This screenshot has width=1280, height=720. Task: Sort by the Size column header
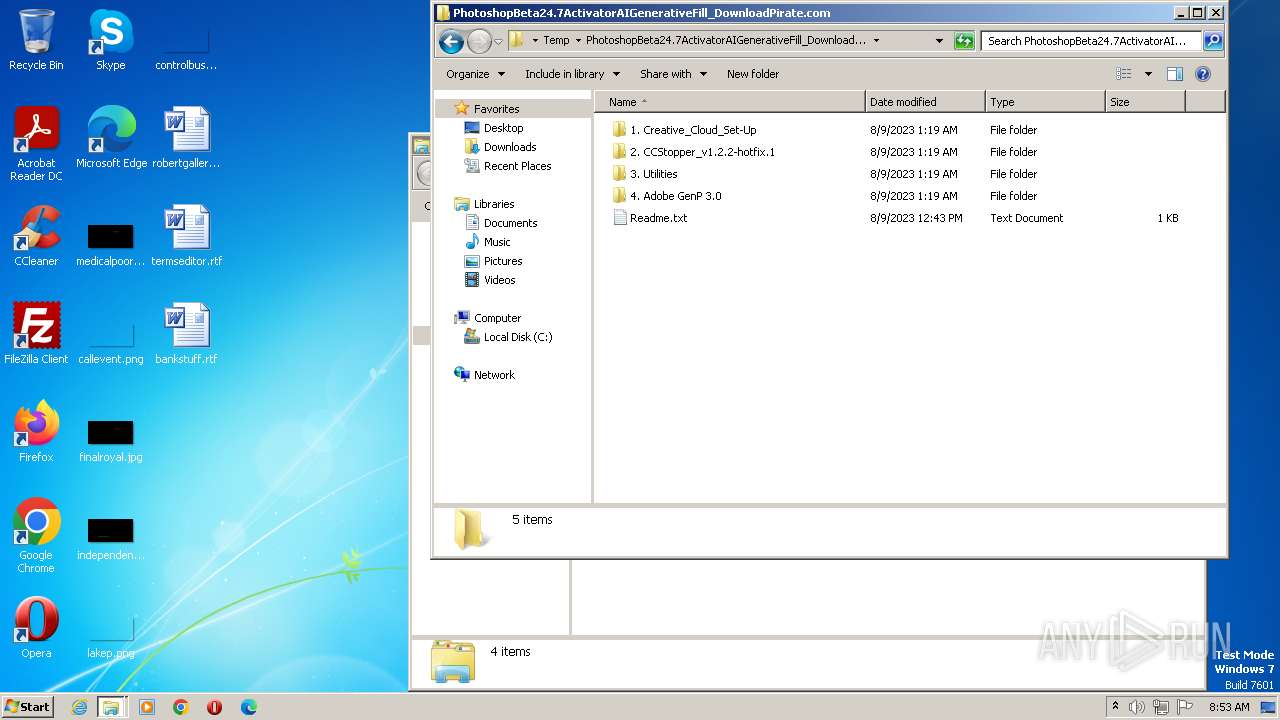tap(1145, 102)
